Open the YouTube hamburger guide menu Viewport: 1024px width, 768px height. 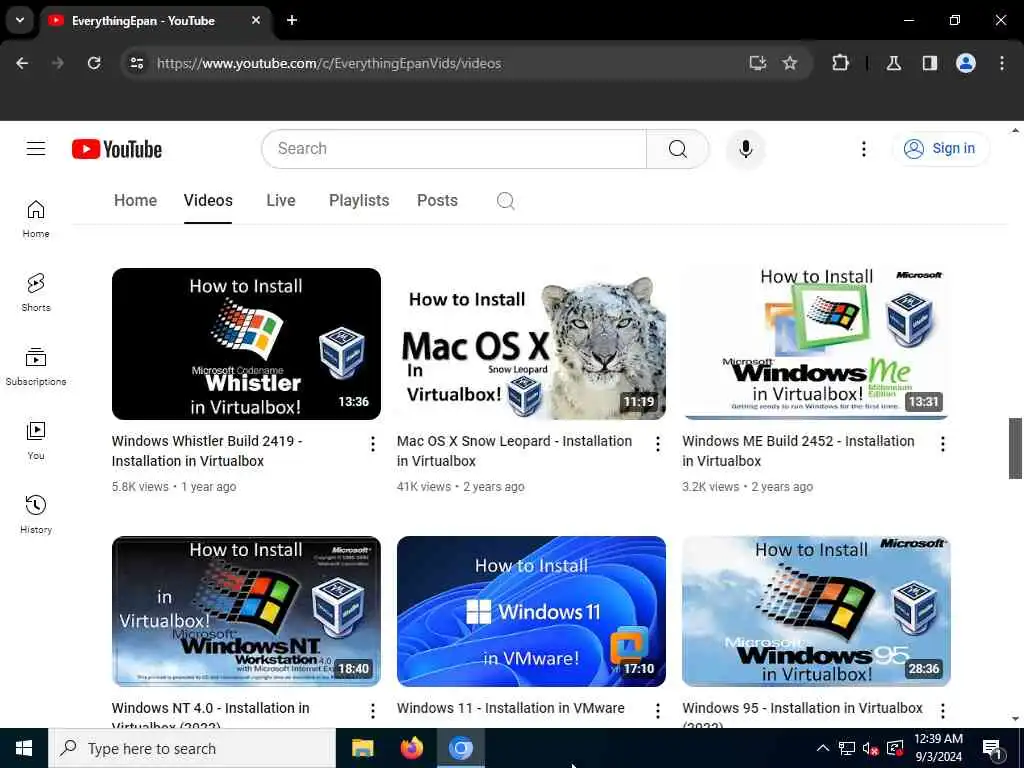36,149
